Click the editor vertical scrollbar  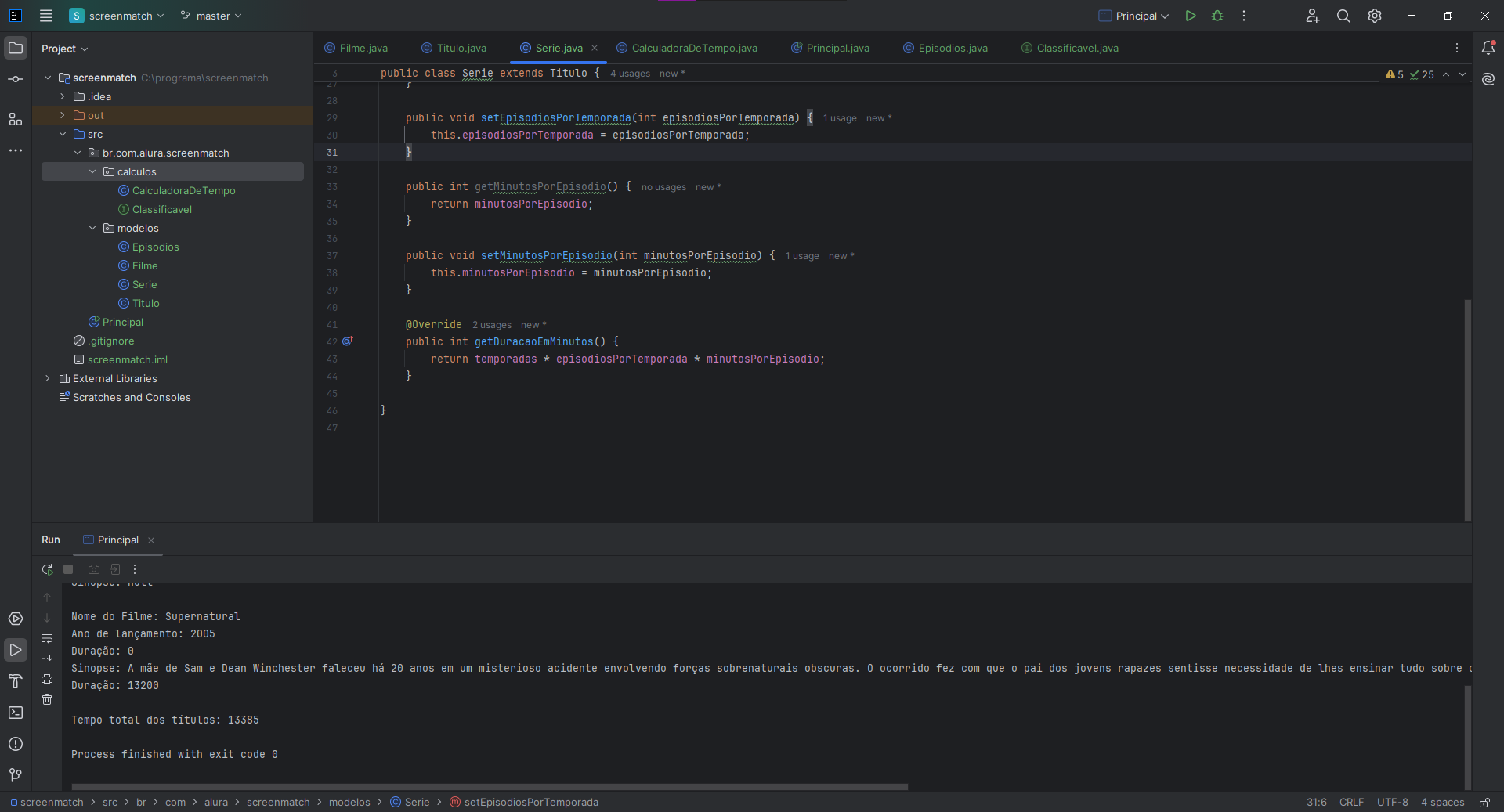[x=1468, y=410]
